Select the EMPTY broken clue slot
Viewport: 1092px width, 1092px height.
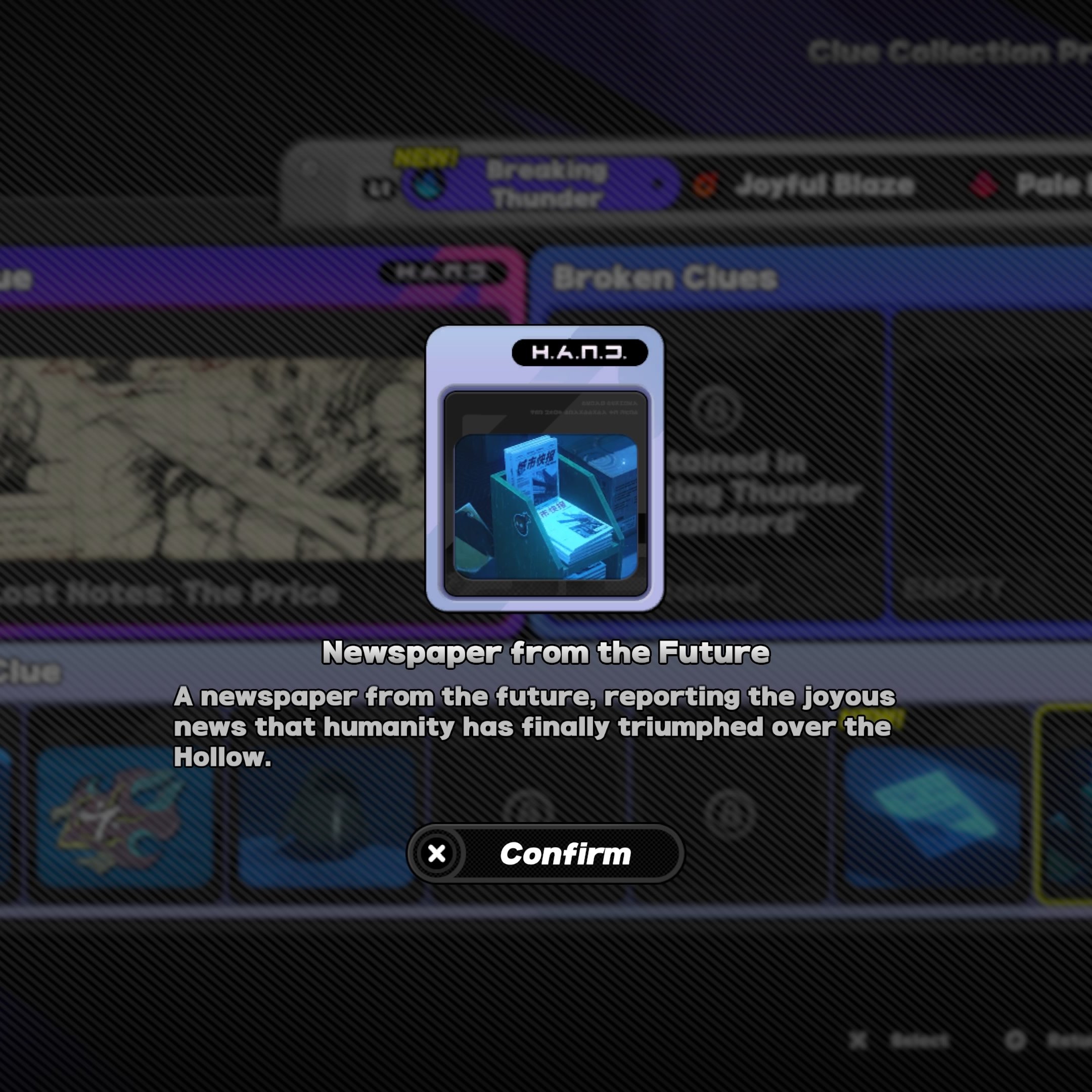(991, 465)
